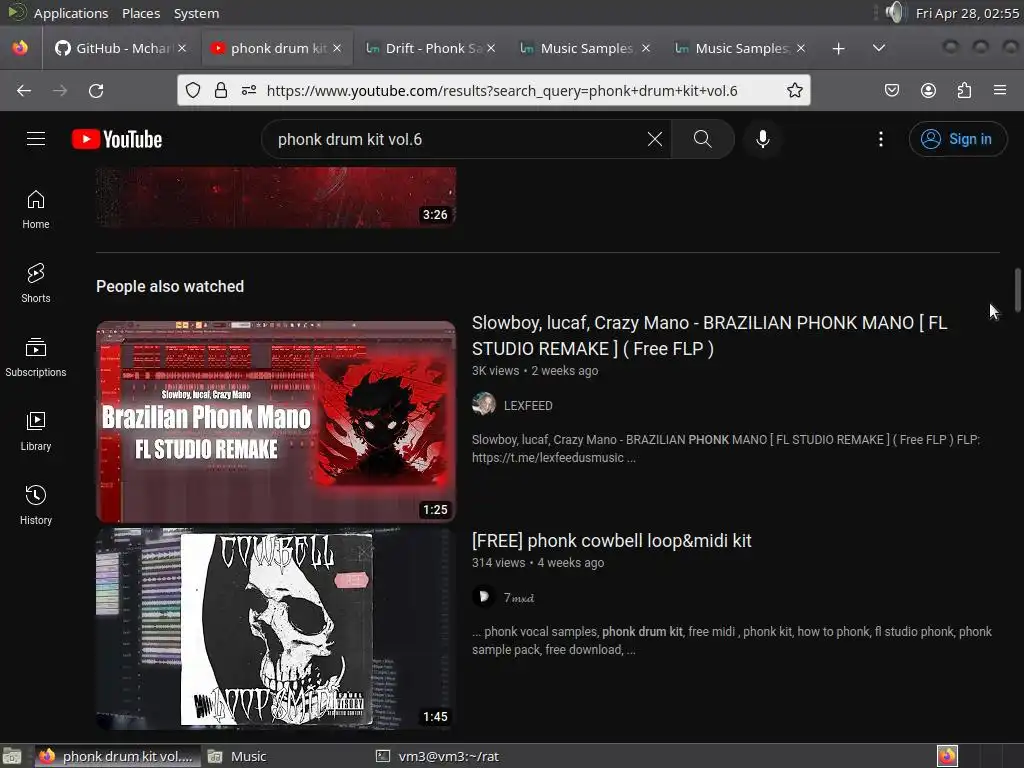This screenshot has width=1024, height=768.
Task: Click the clock showing Fri Apr 28
Action: tap(967, 13)
